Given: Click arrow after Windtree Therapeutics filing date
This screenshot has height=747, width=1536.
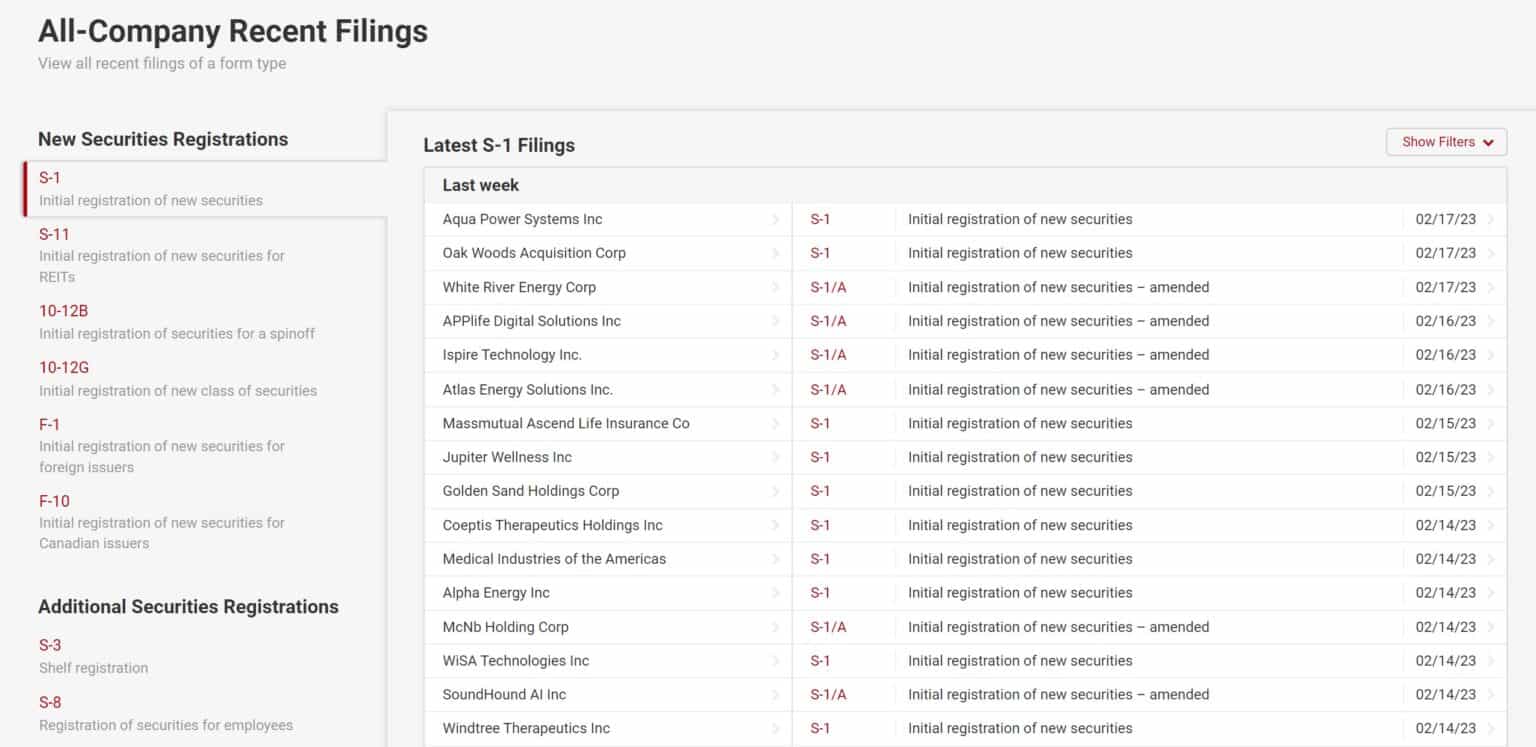Looking at the screenshot, I should coord(1491,729).
